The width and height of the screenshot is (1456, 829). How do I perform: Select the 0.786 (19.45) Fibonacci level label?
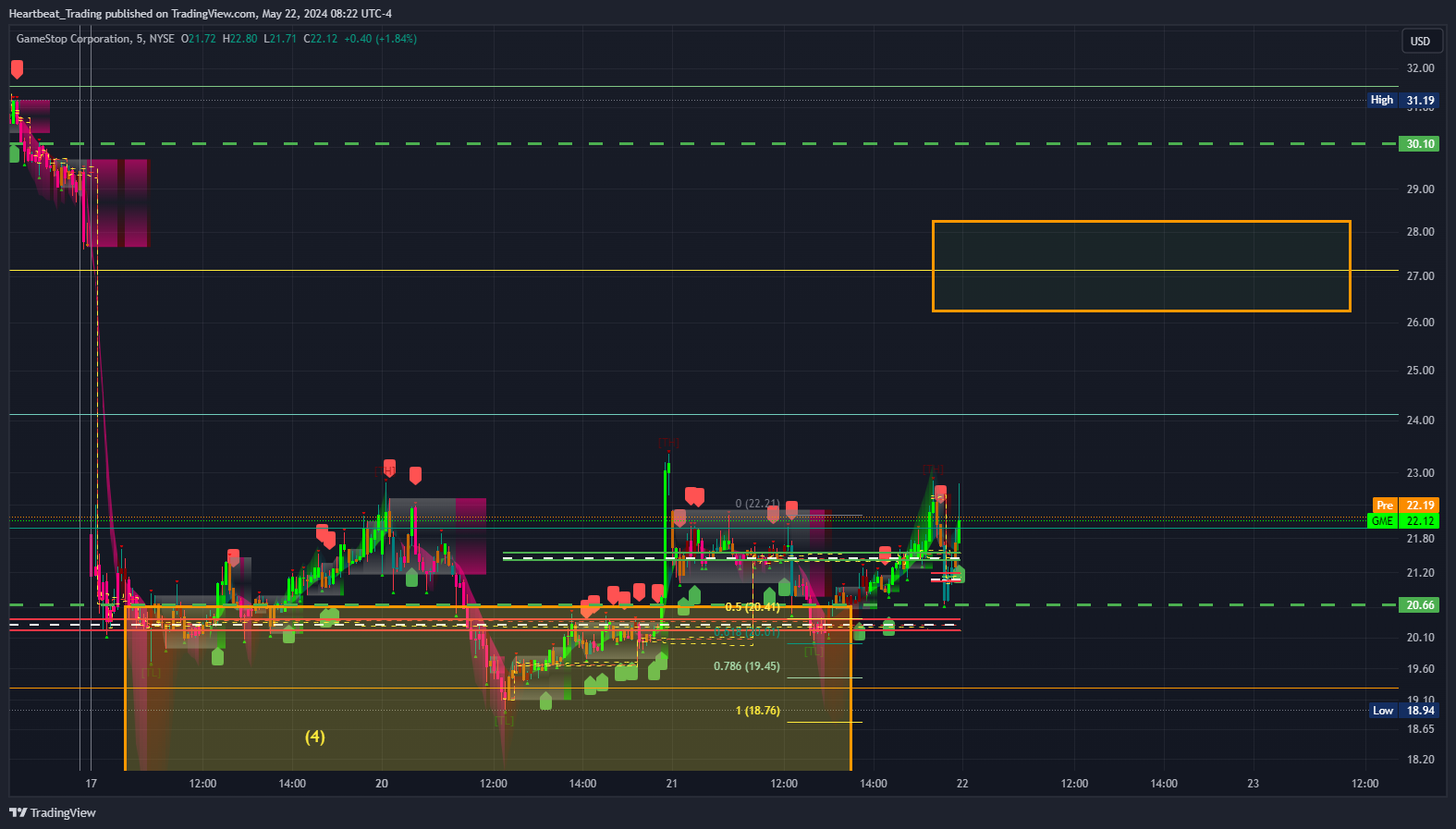(x=747, y=666)
